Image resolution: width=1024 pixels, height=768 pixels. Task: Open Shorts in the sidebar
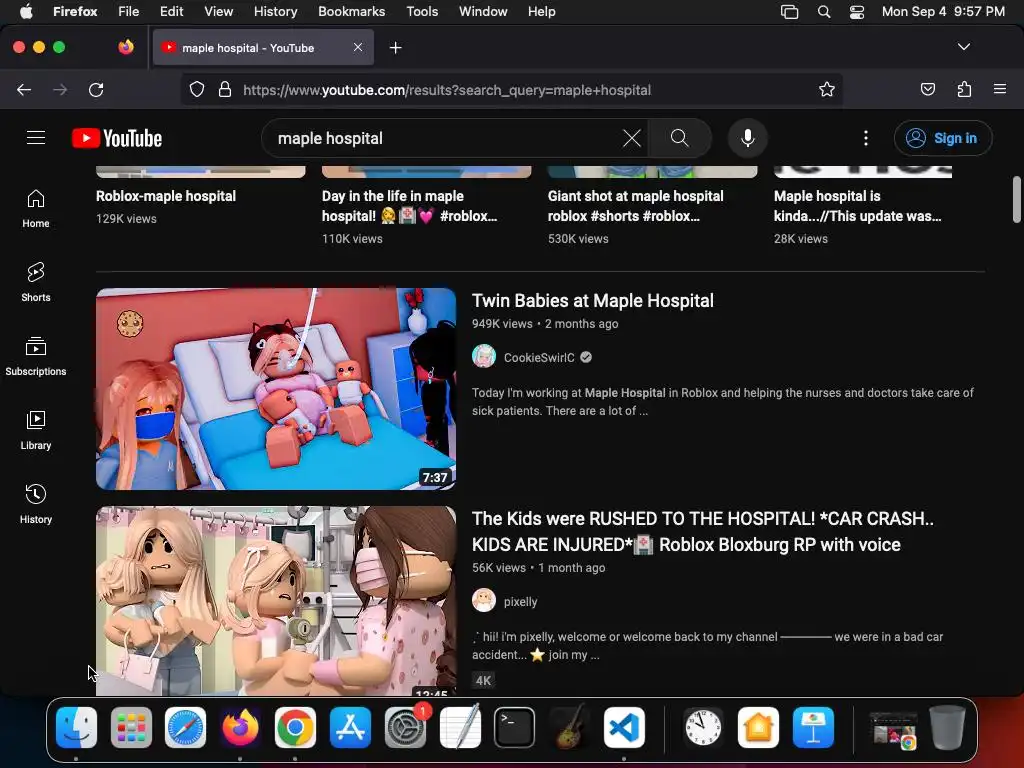coord(36,282)
